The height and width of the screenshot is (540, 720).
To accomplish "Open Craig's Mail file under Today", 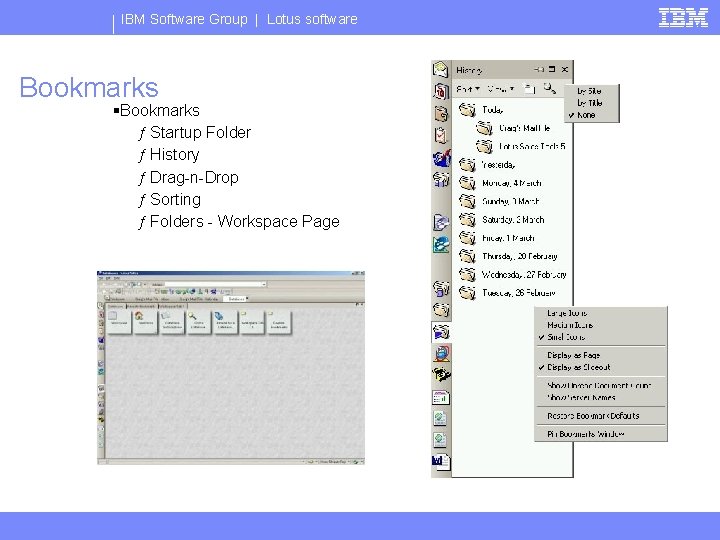I will tap(513, 128).
